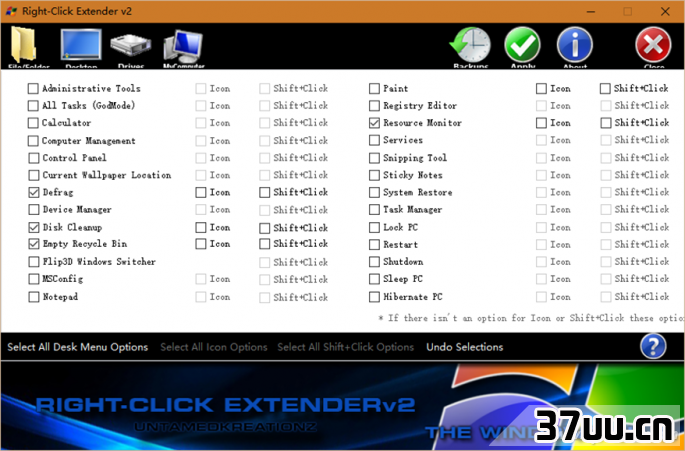Tick the Restart checkbox

[x=374, y=245]
